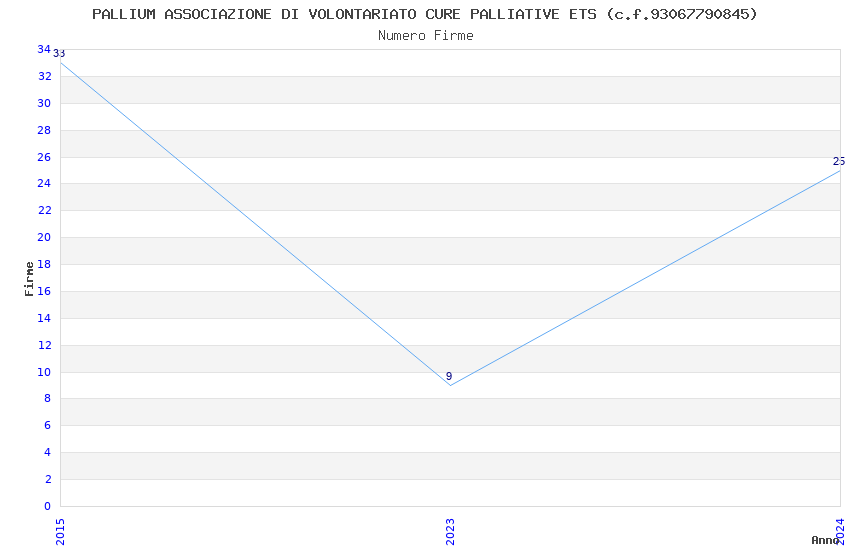Click y-axis tick value 2

(48, 480)
